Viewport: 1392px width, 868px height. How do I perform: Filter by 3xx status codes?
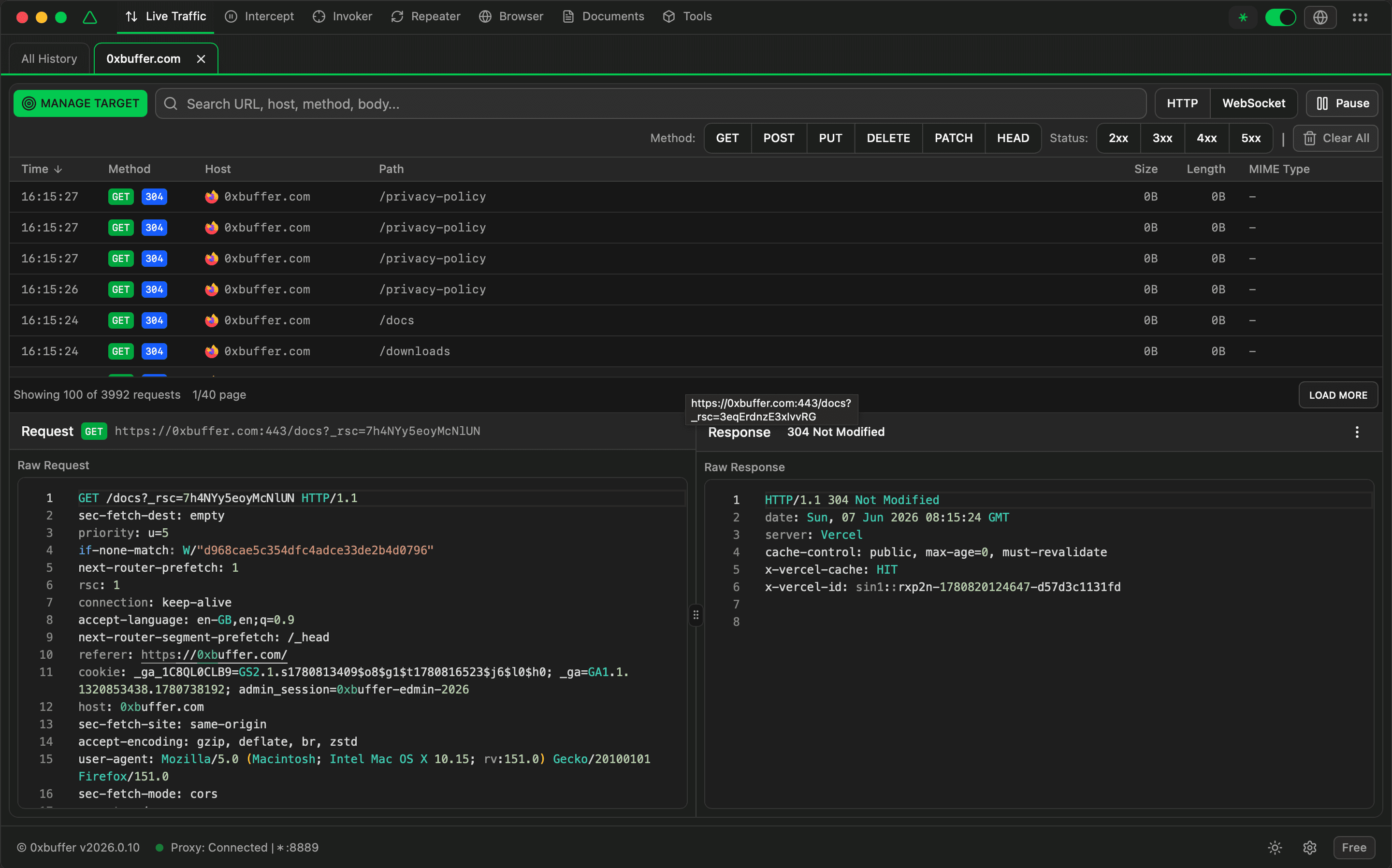1162,138
